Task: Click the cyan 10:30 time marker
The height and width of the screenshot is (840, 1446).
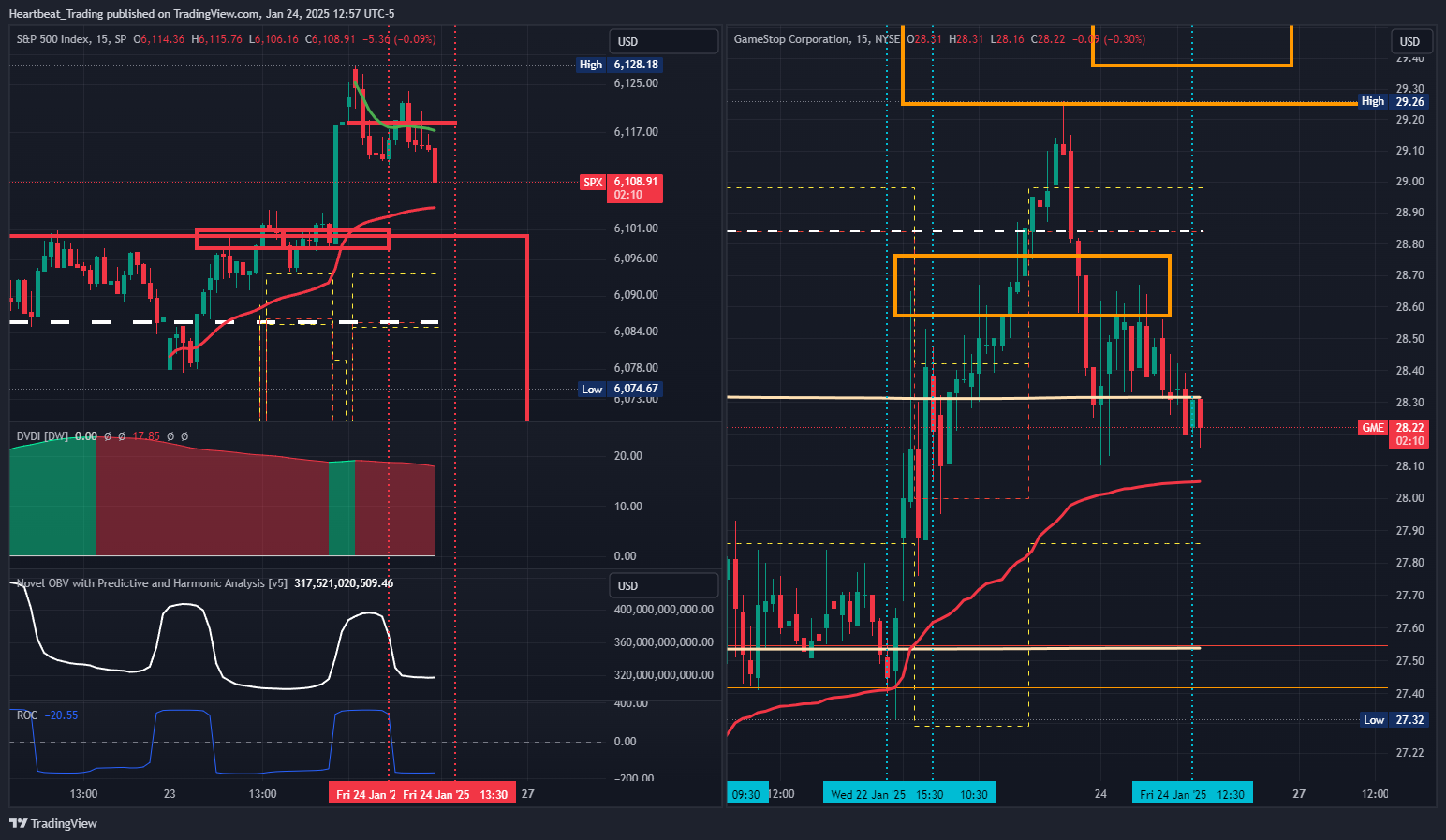Action: pyautogui.click(x=974, y=794)
